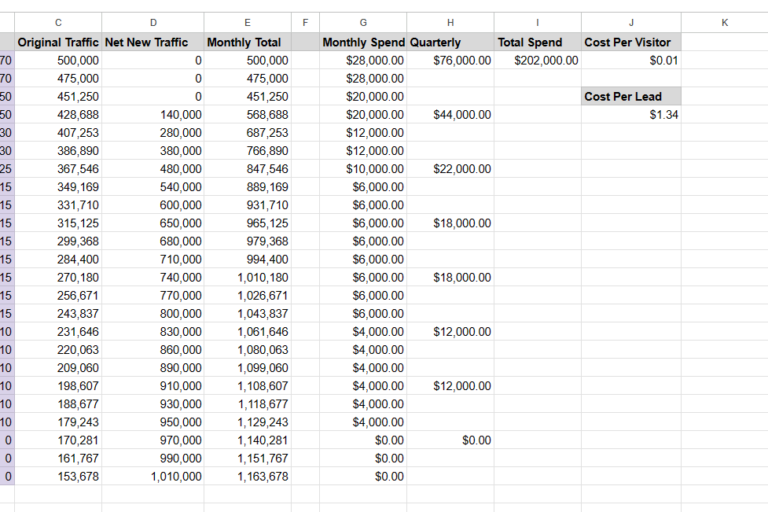The width and height of the screenshot is (768, 512).
Task: Select column I header
Action: [x=538, y=22]
